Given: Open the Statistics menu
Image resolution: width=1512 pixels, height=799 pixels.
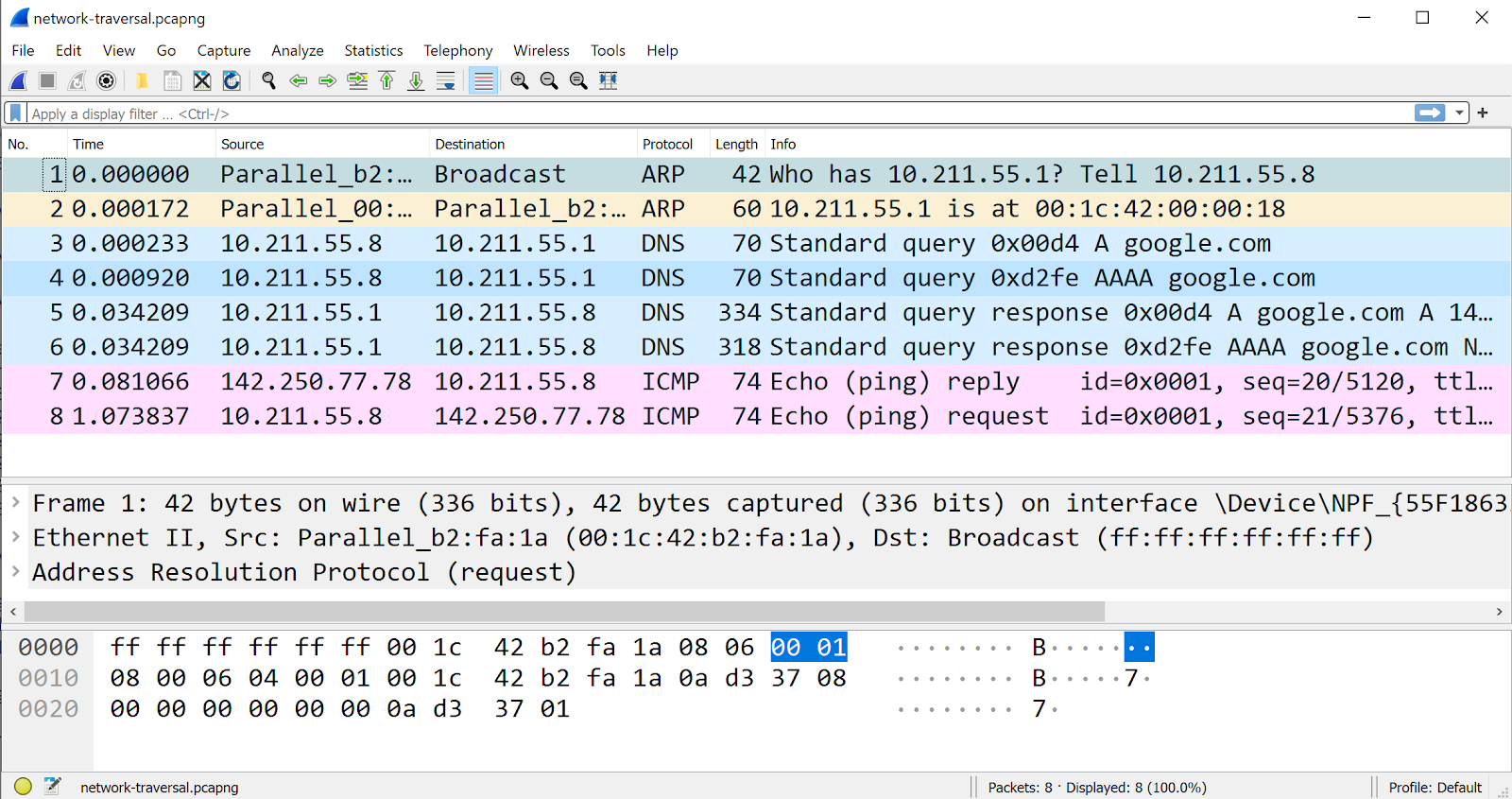Looking at the screenshot, I should pos(373,50).
